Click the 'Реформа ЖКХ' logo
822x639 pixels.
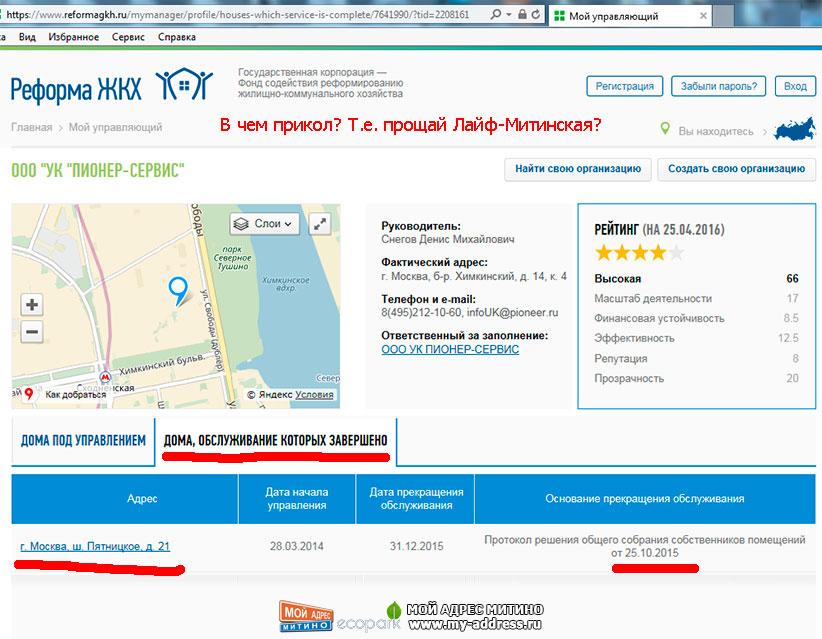coord(112,85)
